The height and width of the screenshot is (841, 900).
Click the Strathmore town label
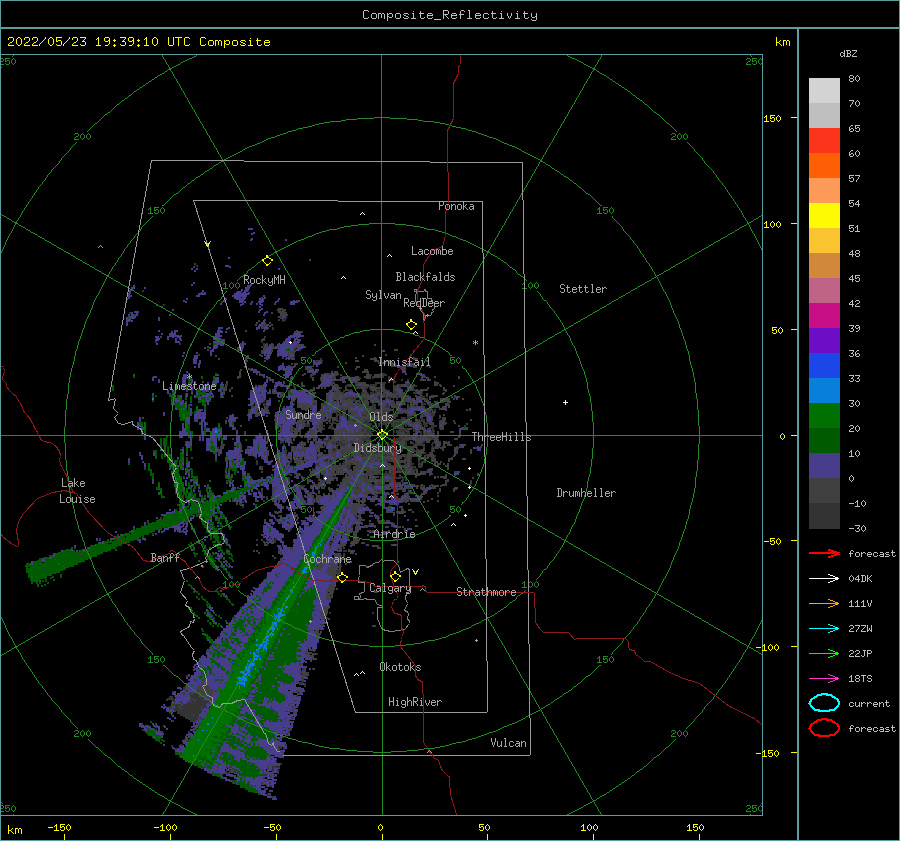pos(486,592)
